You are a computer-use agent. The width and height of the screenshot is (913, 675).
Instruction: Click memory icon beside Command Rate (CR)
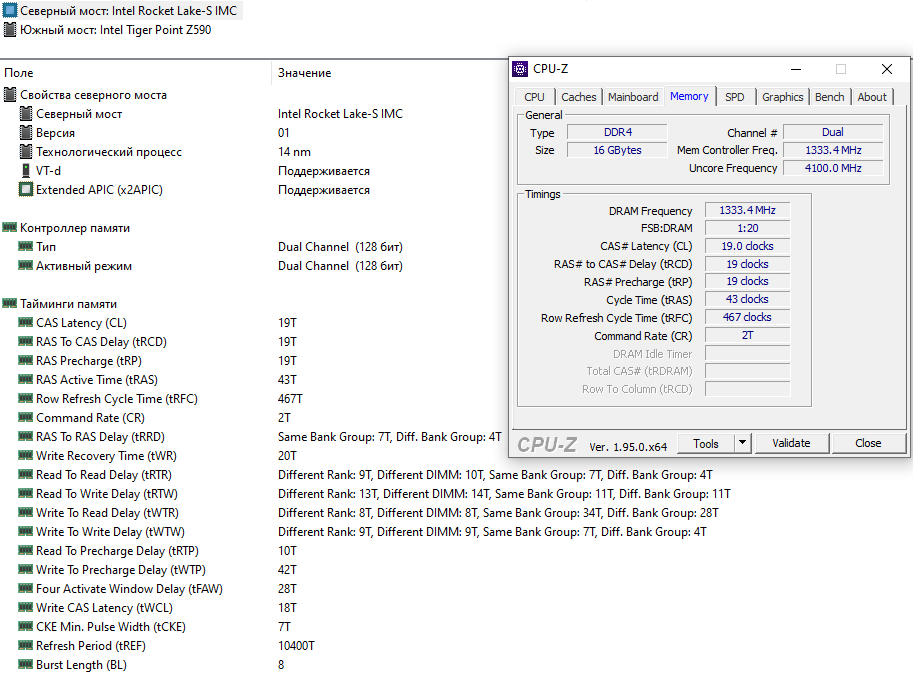point(26,417)
